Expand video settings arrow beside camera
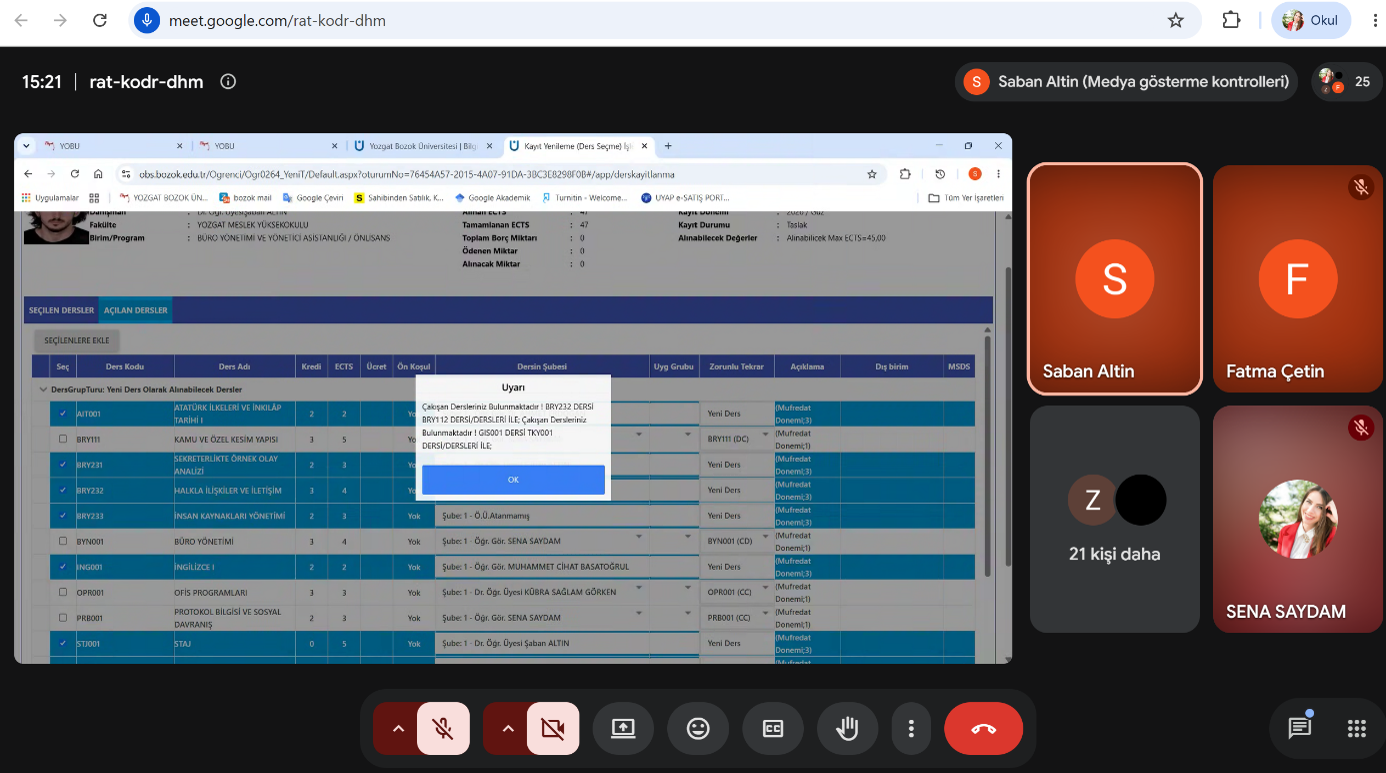Image resolution: width=1386 pixels, height=773 pixels. (x=508, y=728)
